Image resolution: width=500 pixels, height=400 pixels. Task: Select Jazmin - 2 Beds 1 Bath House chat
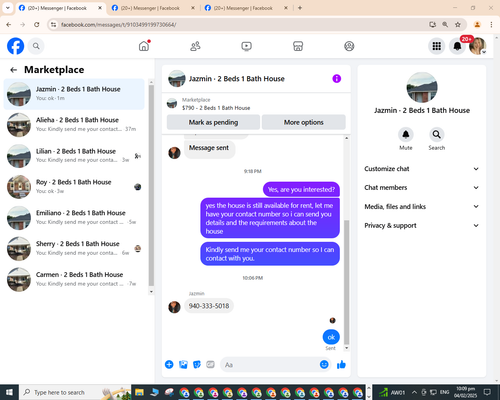tap(74, 94)
